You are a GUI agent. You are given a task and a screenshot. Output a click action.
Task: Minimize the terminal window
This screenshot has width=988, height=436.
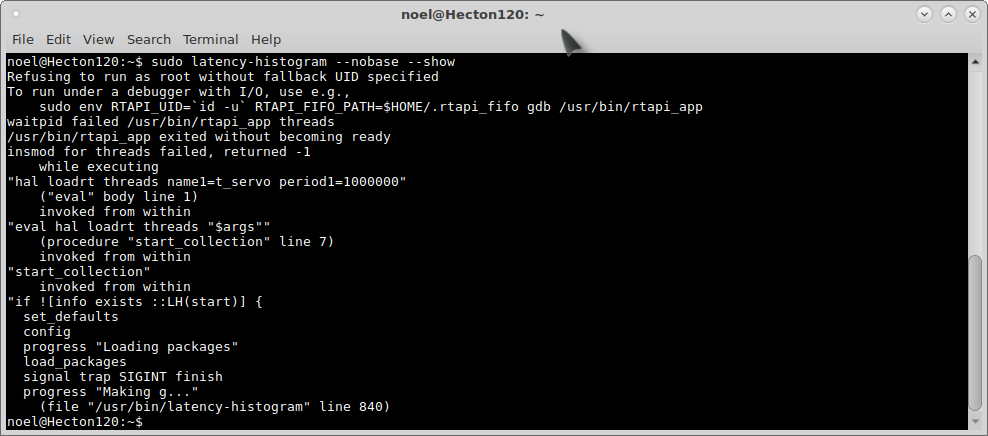pos(924,14)
